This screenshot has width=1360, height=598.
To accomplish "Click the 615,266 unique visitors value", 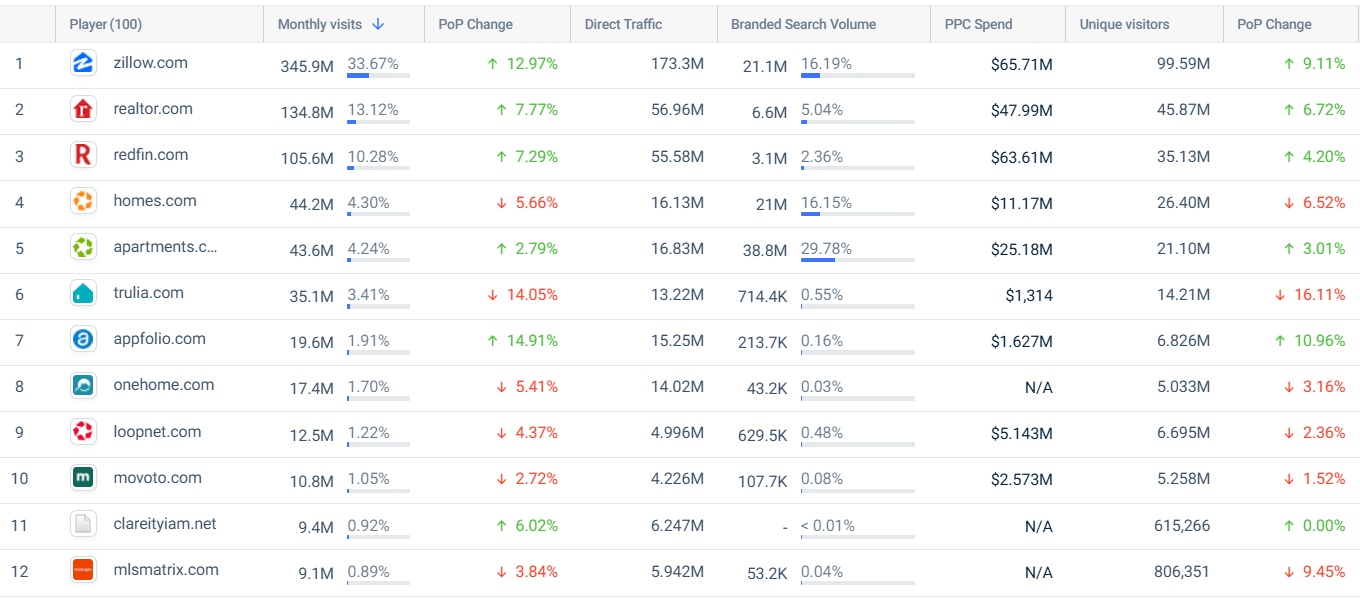I will (1182, 526).
